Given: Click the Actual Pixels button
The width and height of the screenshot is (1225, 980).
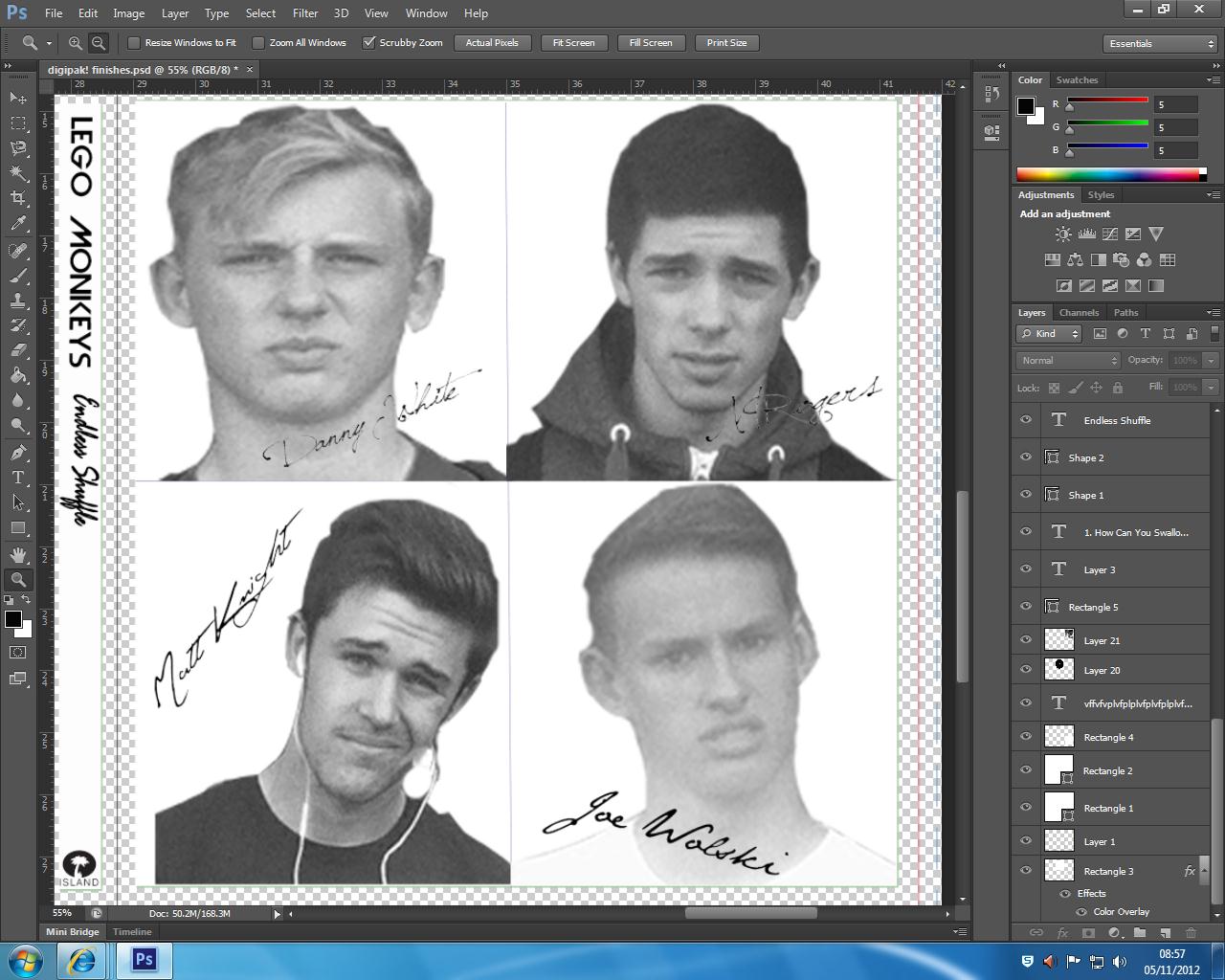Looking at the screenshot, I should click(492, 43).
